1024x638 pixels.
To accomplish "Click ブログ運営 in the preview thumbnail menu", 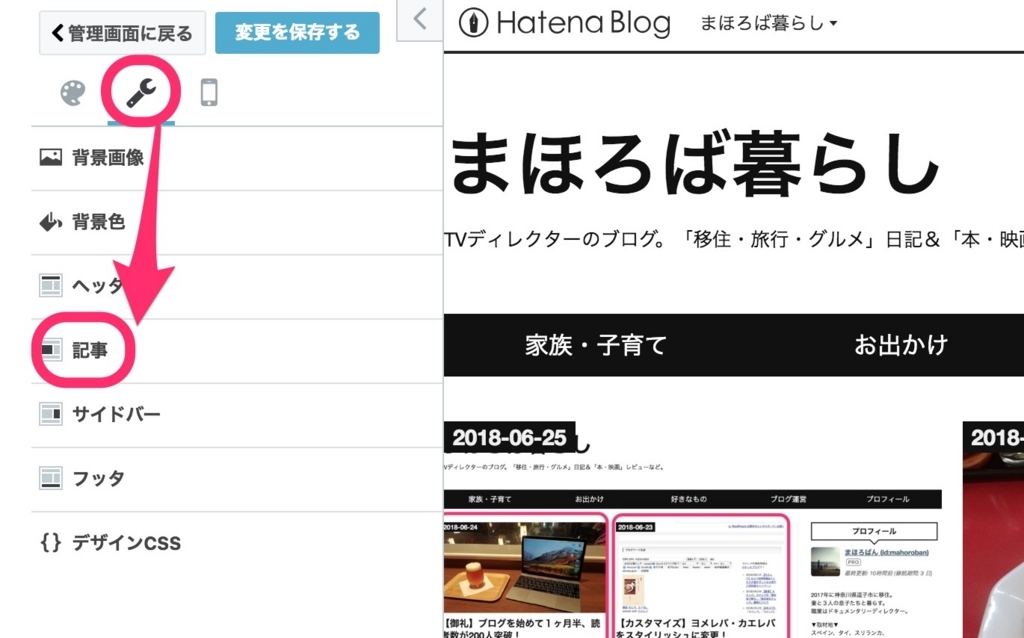I will (788, 499).
